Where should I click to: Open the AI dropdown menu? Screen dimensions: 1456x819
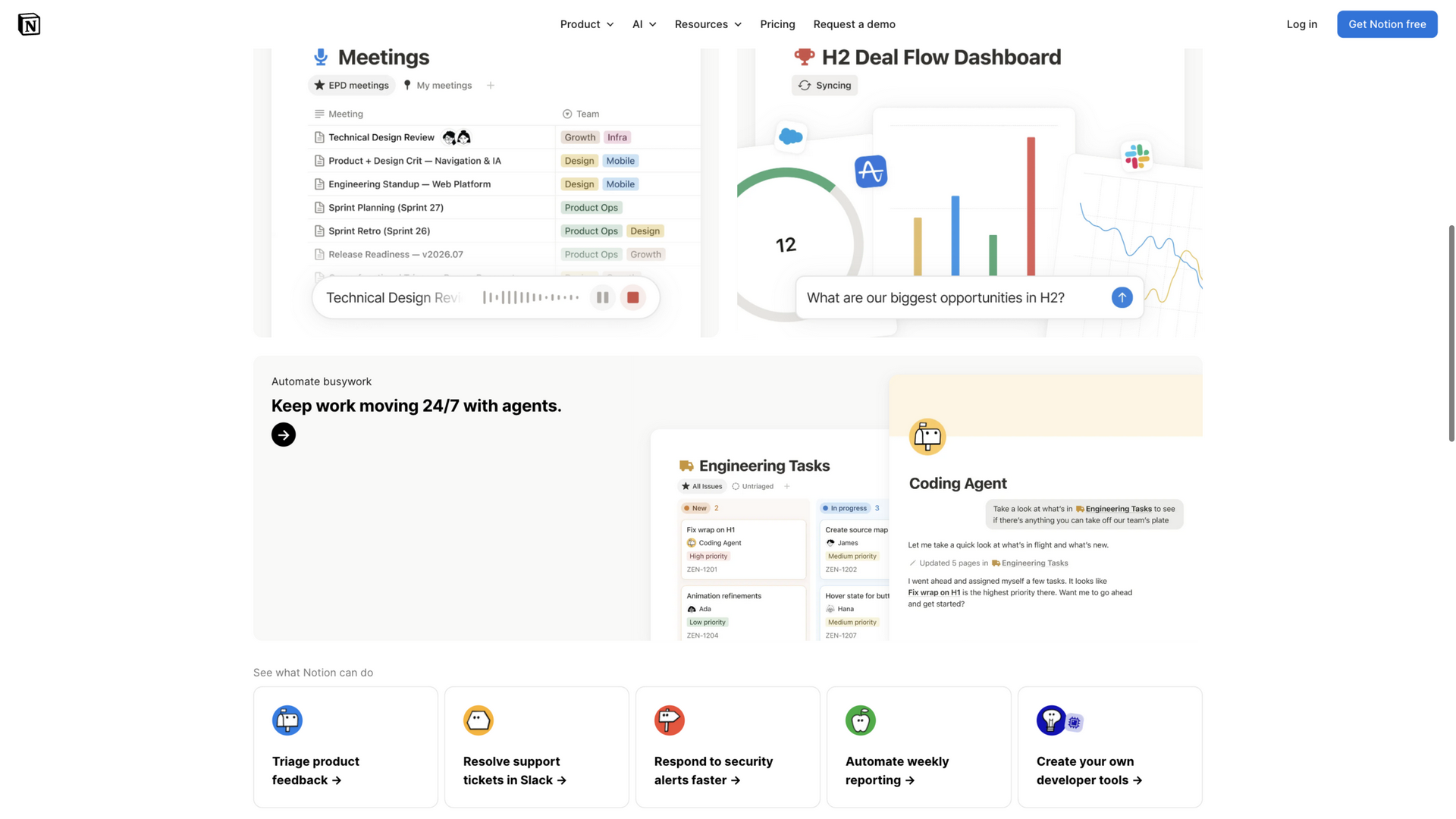(644, 24)
